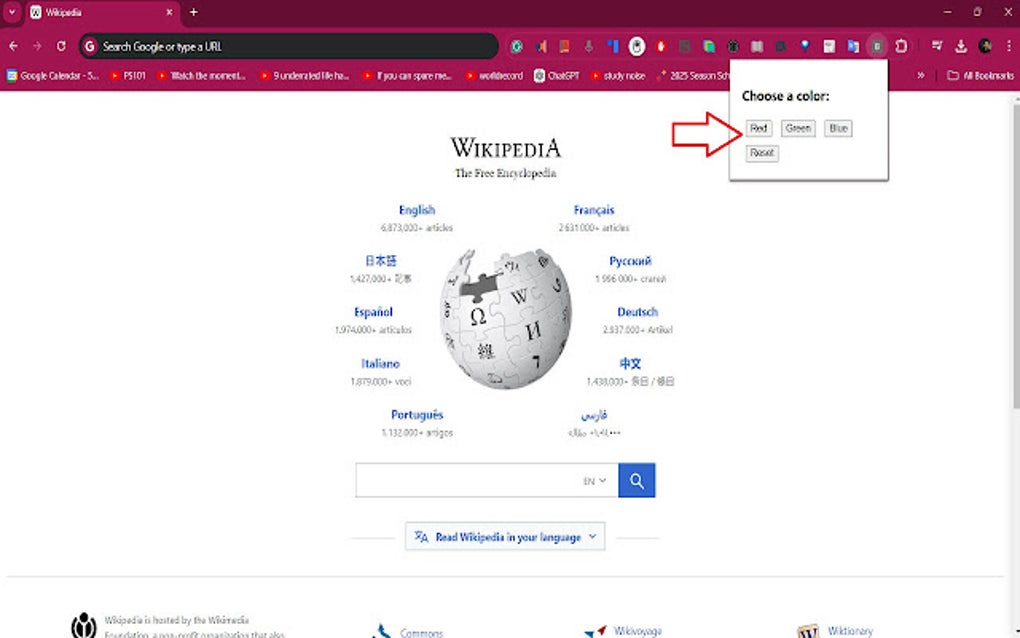Open the Wikivoyage project link
1020x638 pixels.
click(638, 631)
